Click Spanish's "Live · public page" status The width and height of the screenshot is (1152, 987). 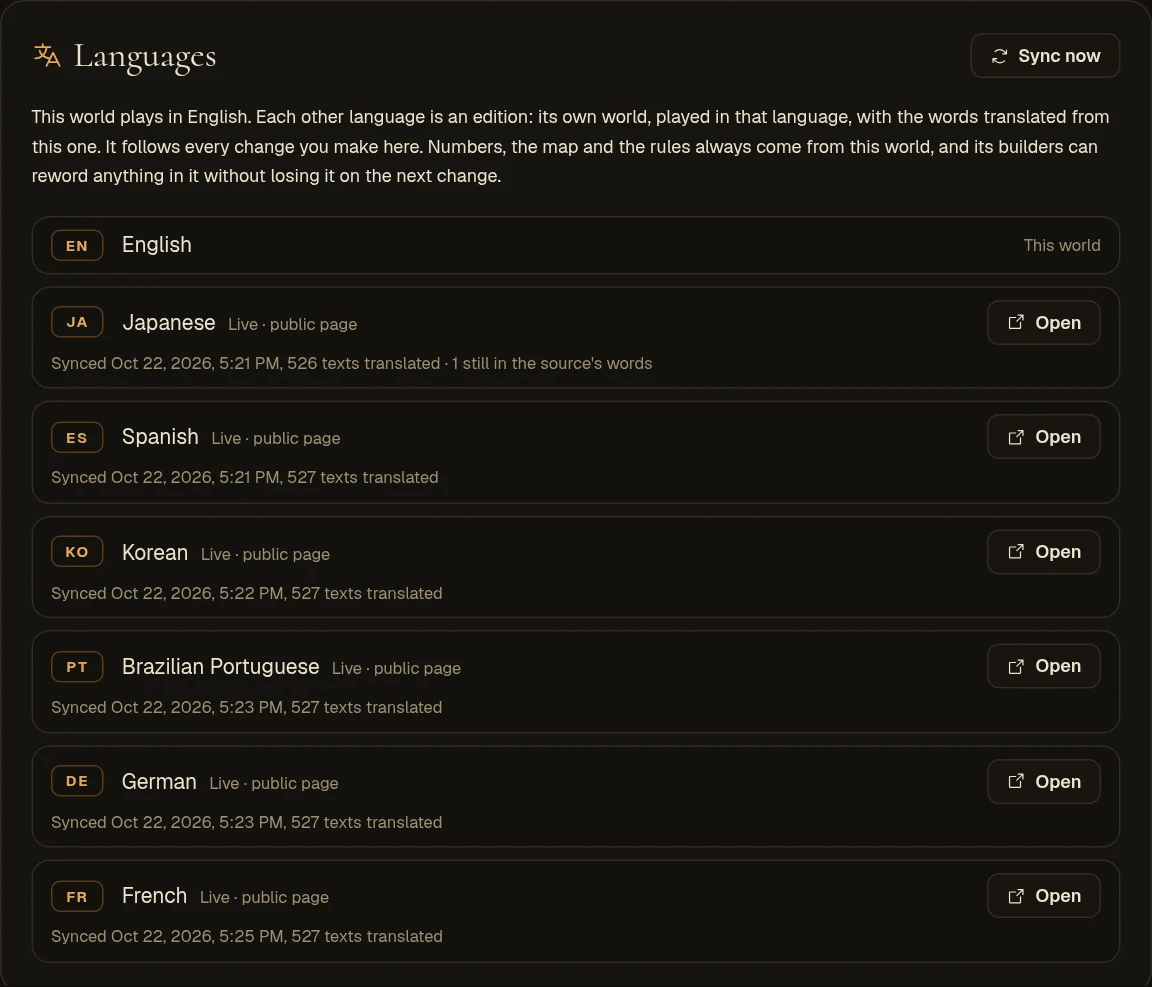tap(276, 439)
